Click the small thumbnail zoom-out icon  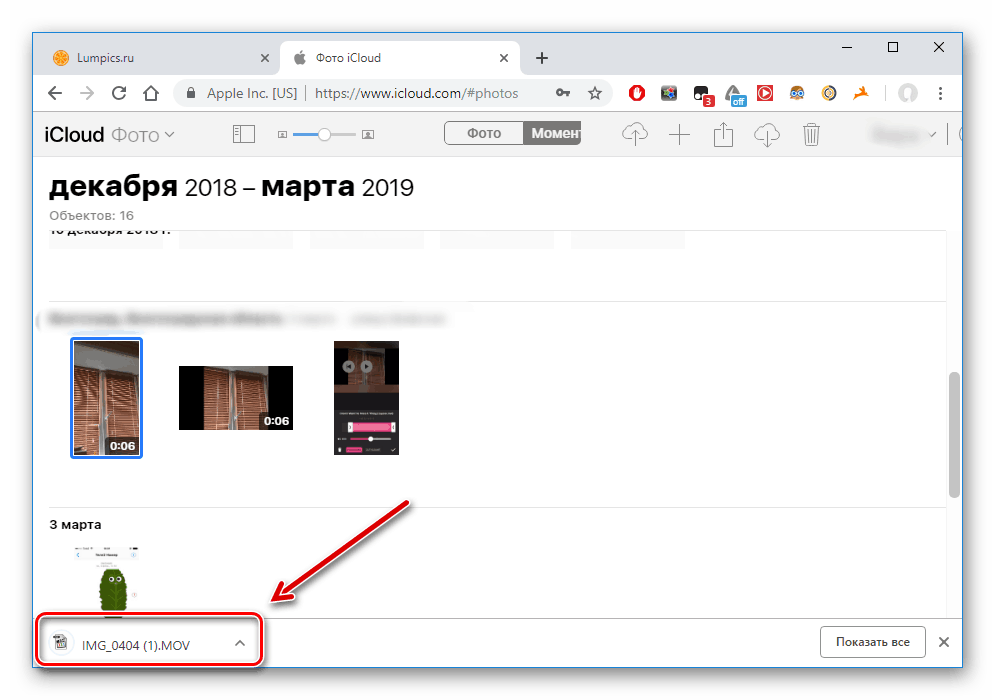pyautogui.click(x=282, y=135)
